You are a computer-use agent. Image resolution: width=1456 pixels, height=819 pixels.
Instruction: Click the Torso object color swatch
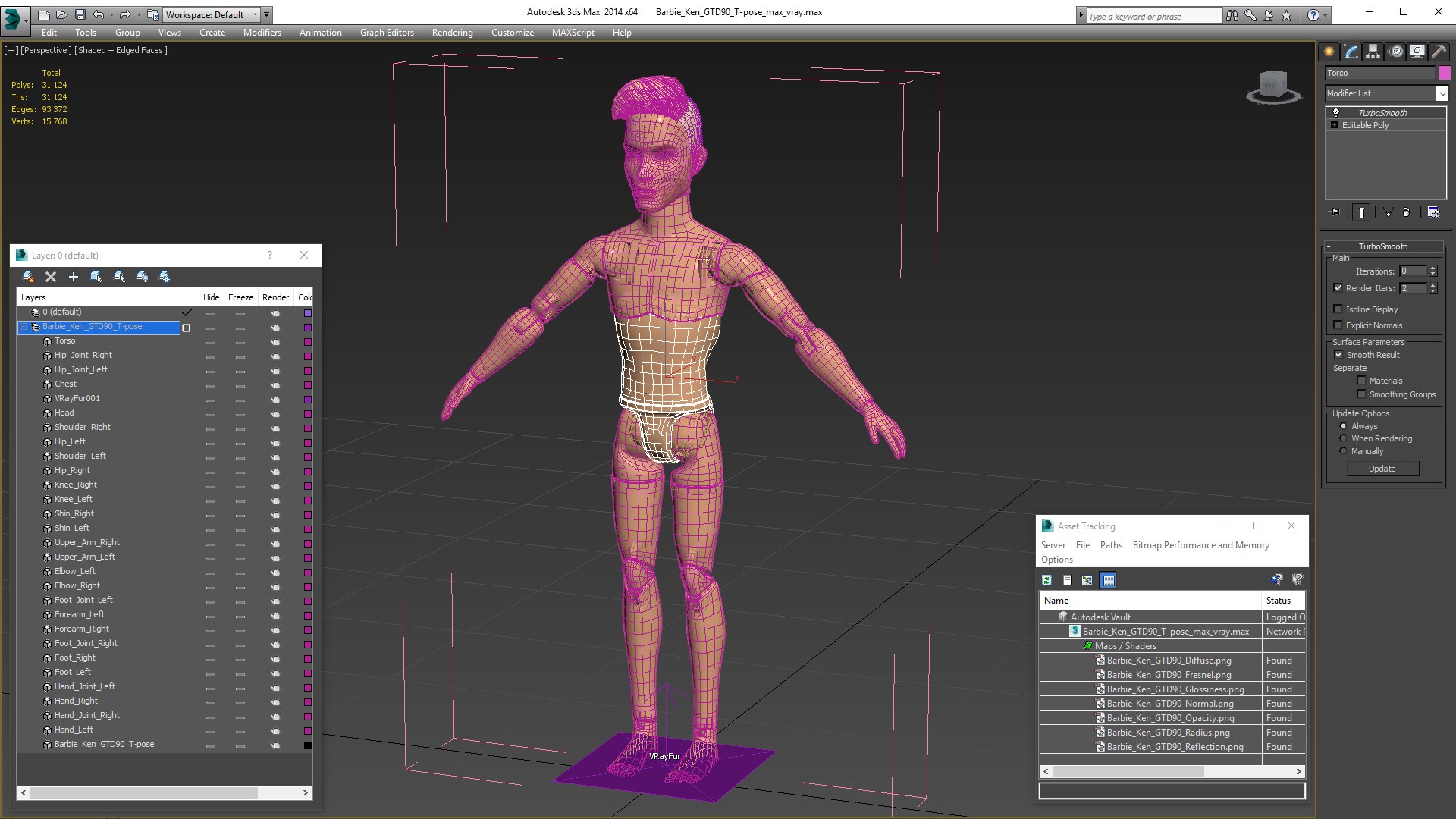coord(1445,73)
